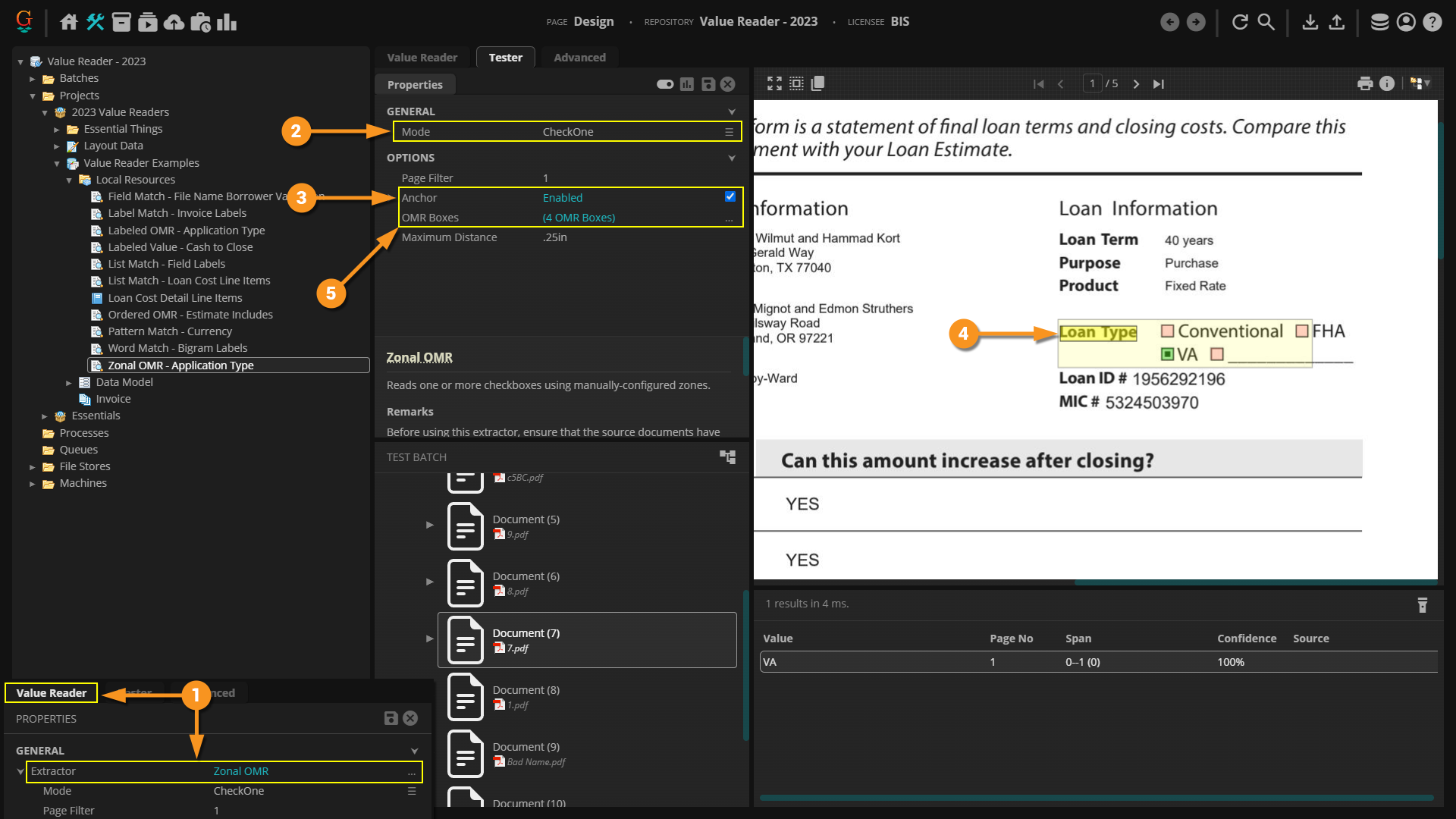Click the horizontal scrollbar under results
This screenshot has width=1456, height=819.
click(x=1096, y=798)
